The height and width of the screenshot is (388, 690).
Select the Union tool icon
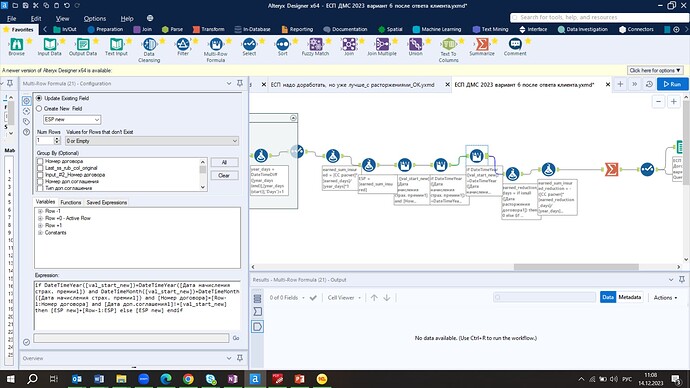tap(415, 44)
